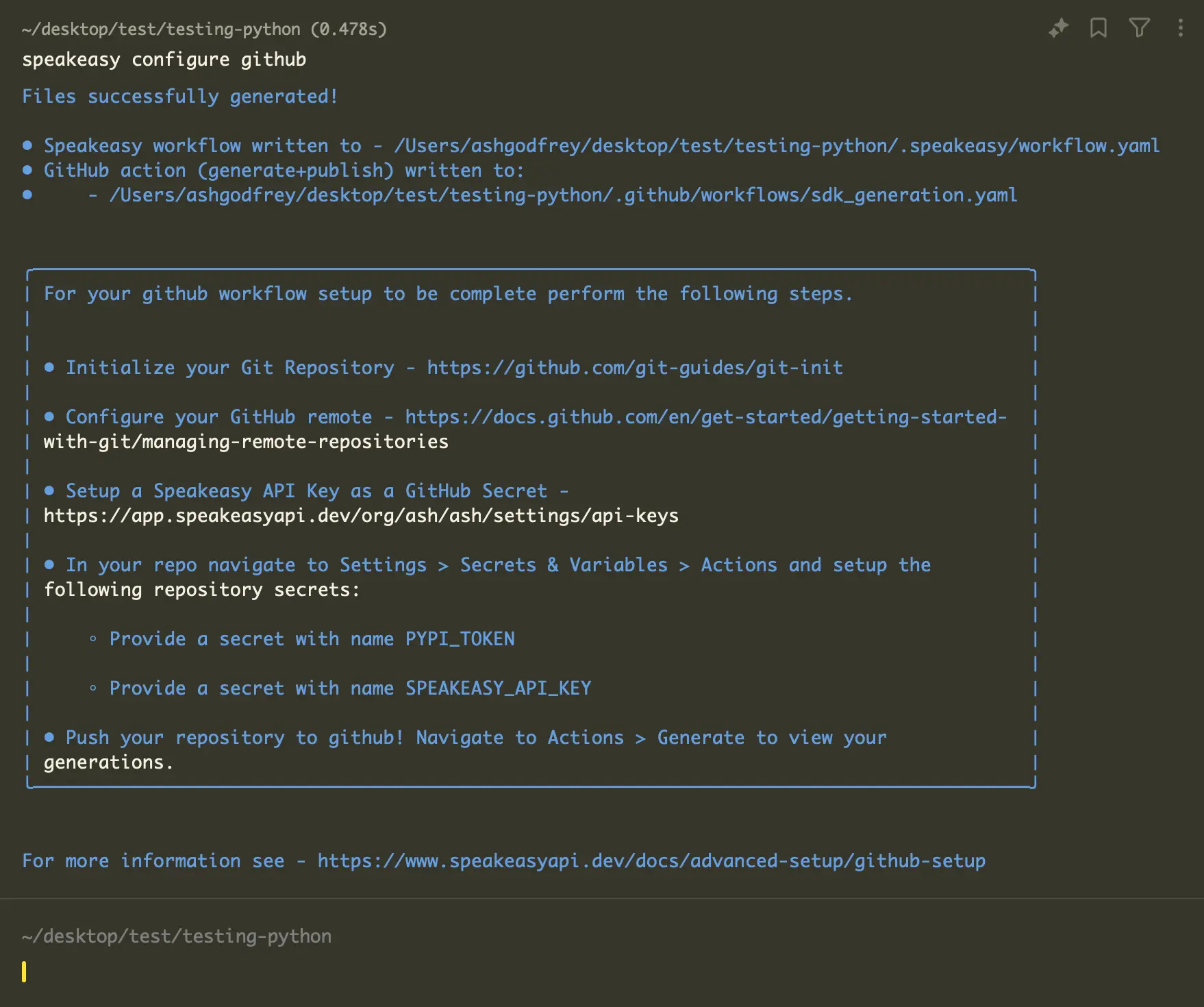Open the github-setup documentation link
Image resolution: width=1204 pixels, height=1007 pixels.
(x=651, y=861)
